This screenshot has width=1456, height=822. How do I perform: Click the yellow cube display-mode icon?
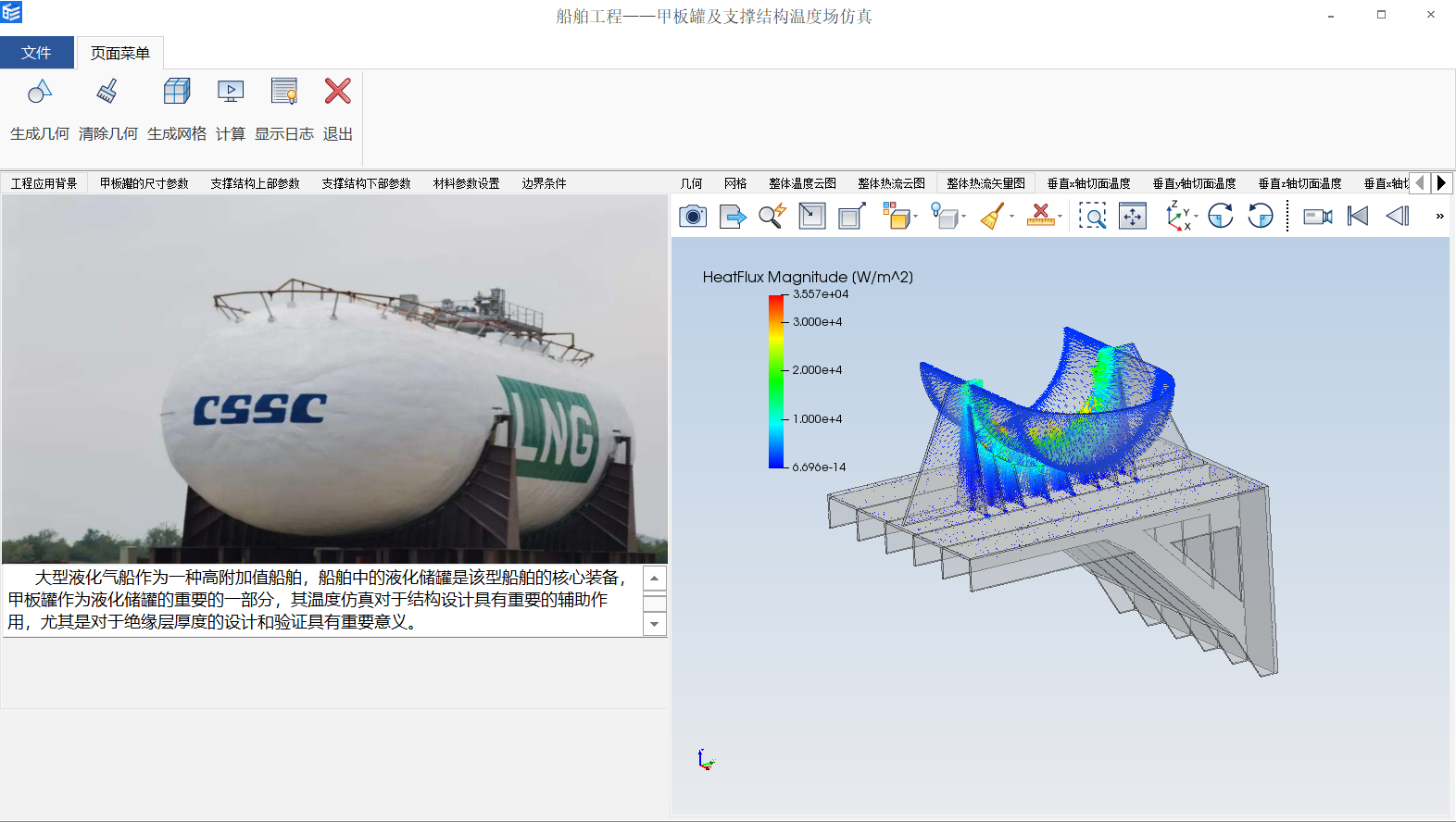click(896, 217)
